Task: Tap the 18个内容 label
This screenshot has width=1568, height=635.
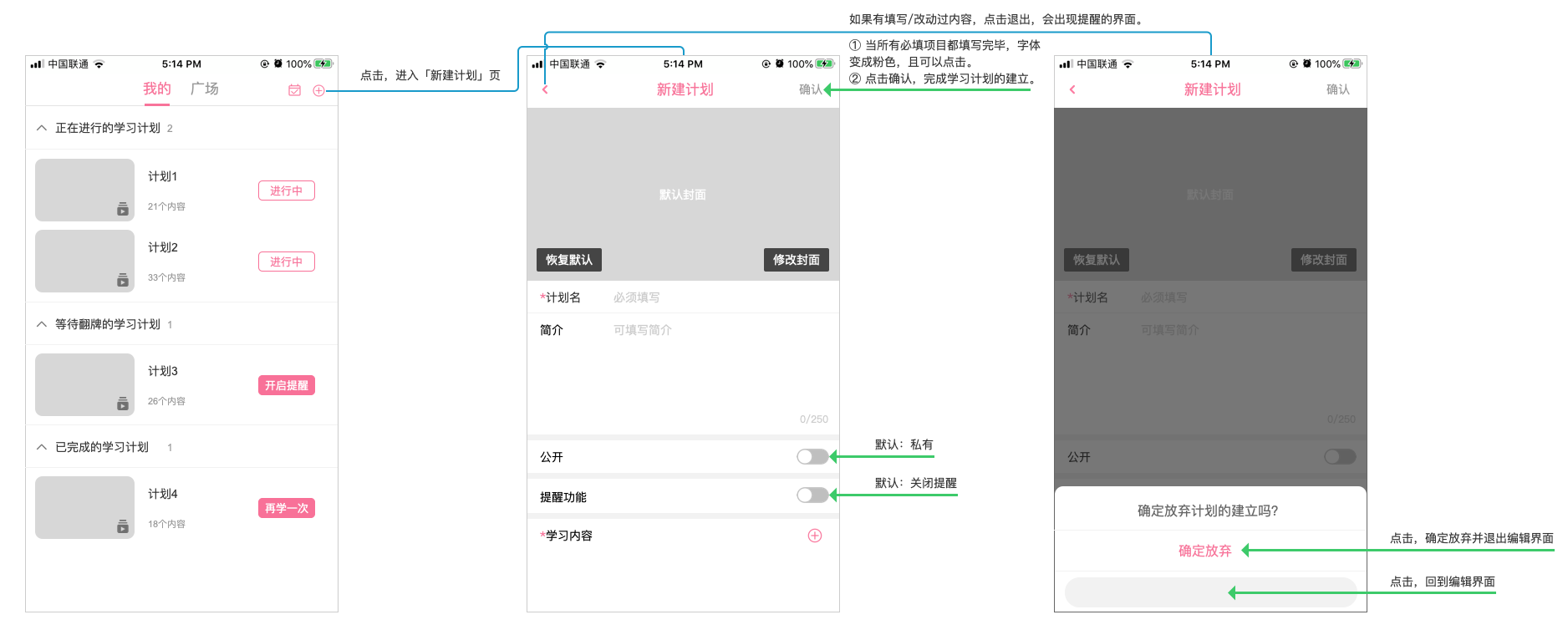Action: tap(166, 524)
